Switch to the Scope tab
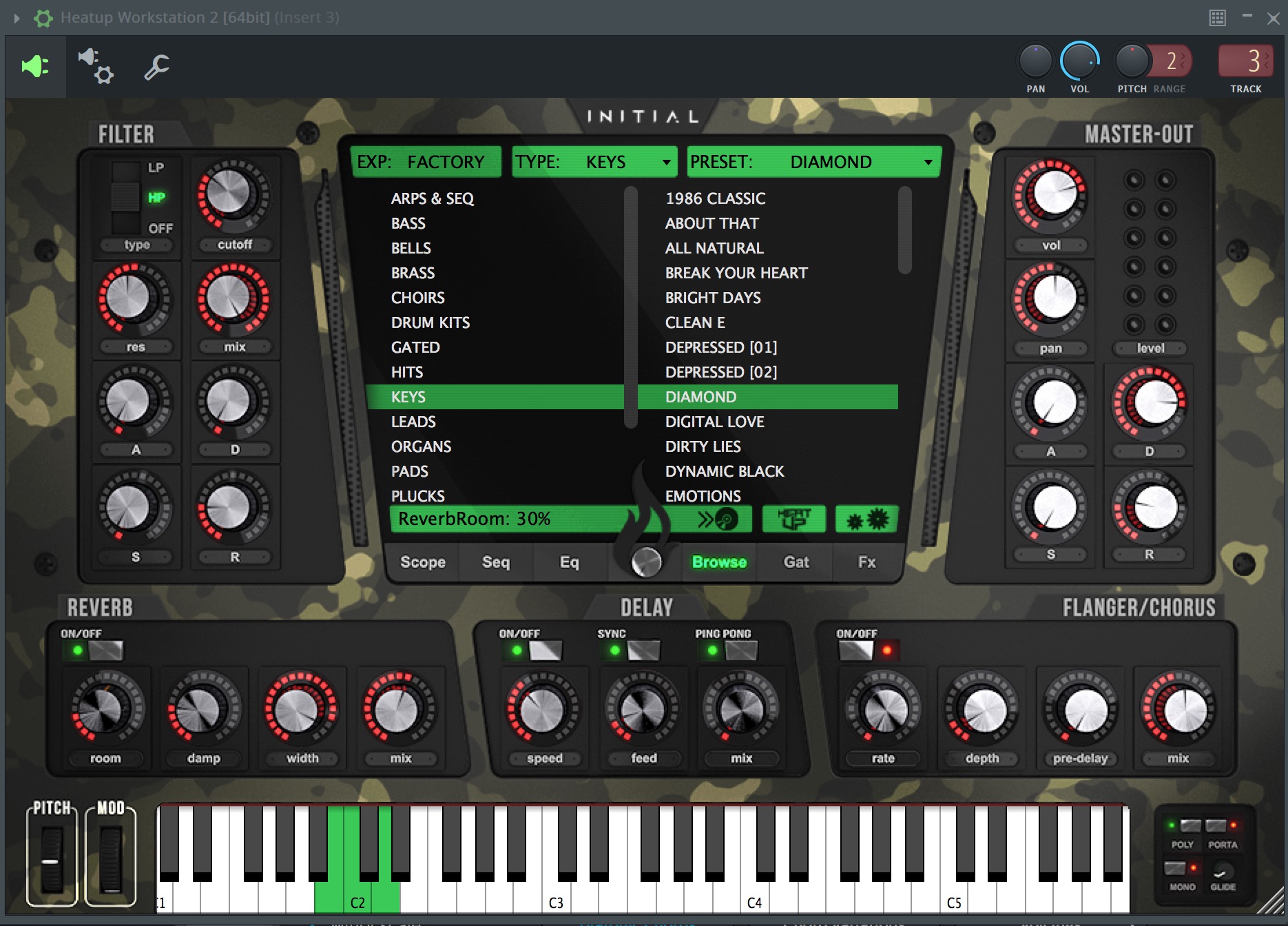This screenshot has height=926, width=1288. coord(423,562)
